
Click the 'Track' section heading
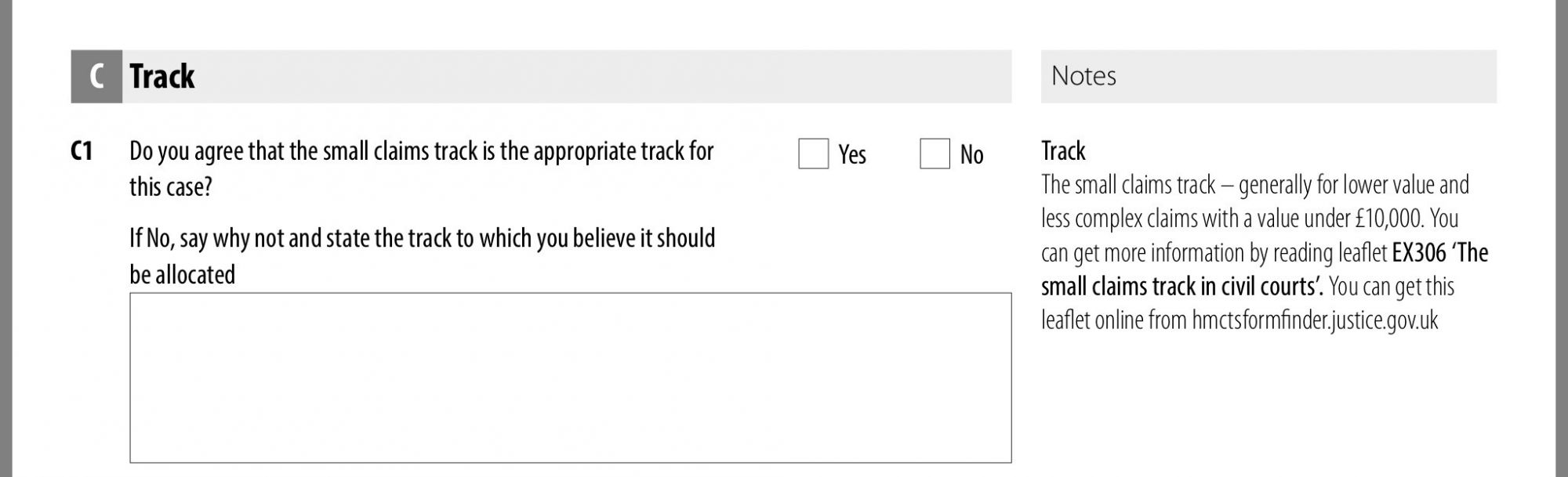pyautogui.click(x=162, y=76)
